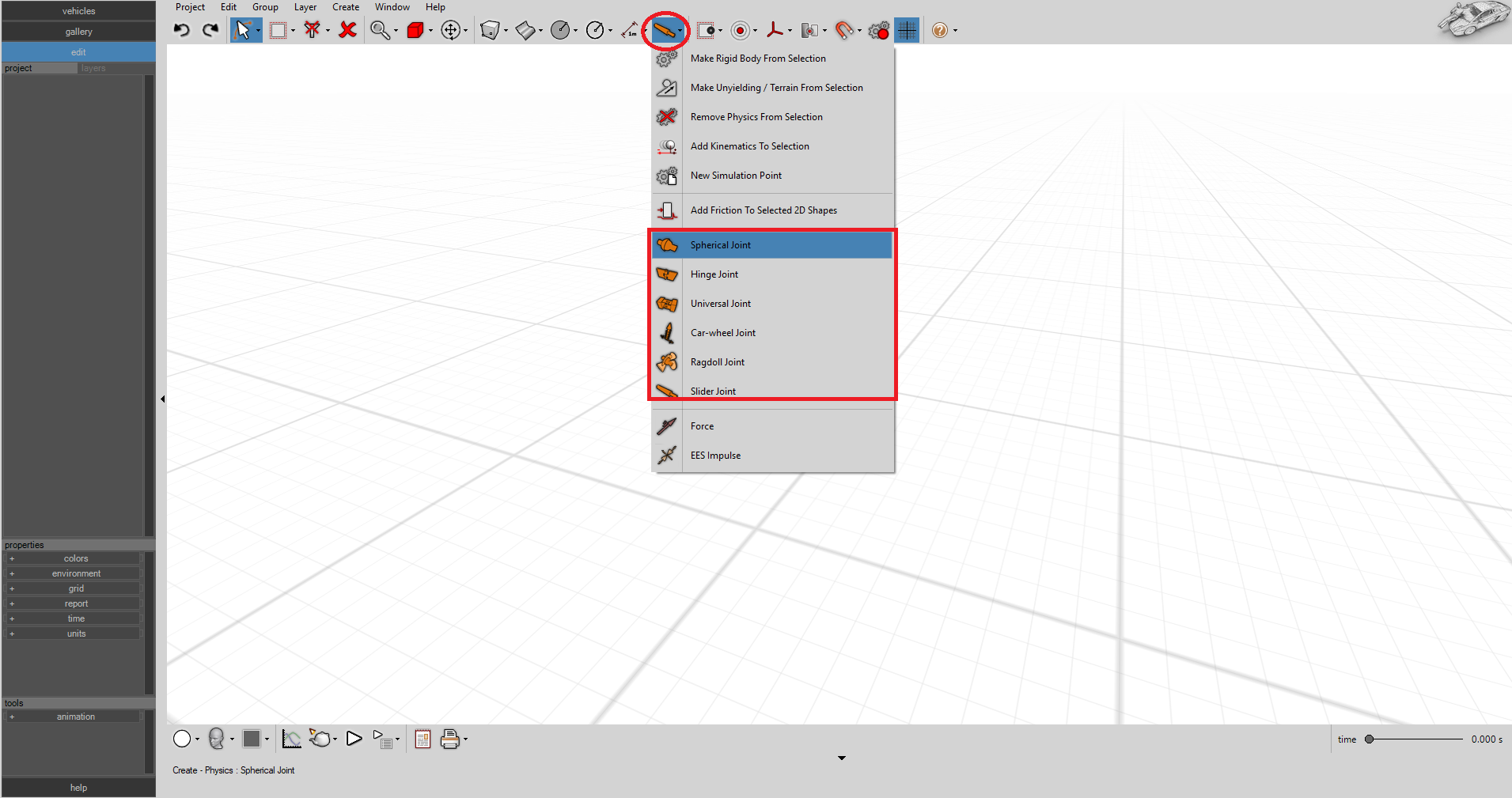This screenshot has width=1512, height=798.
Task: Open the Layer menu
Action: (305, 7)
